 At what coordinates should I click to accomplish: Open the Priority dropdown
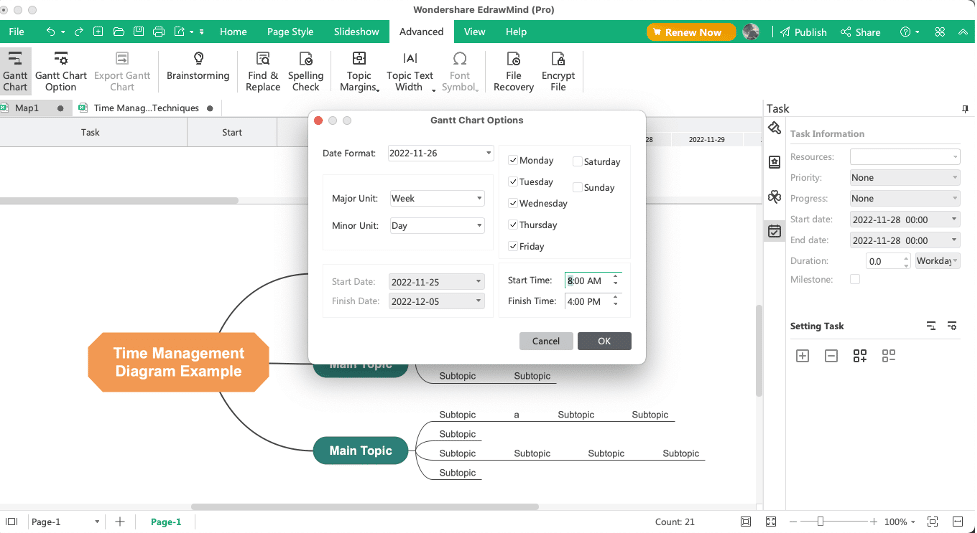click(905, 178)
